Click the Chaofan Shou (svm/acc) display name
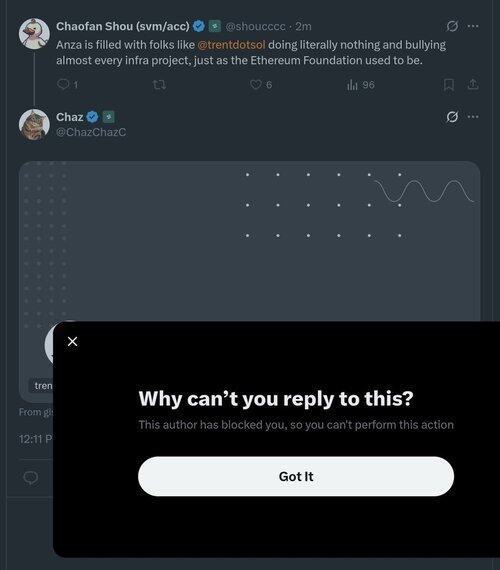500x570 pixels. point(123,26)
